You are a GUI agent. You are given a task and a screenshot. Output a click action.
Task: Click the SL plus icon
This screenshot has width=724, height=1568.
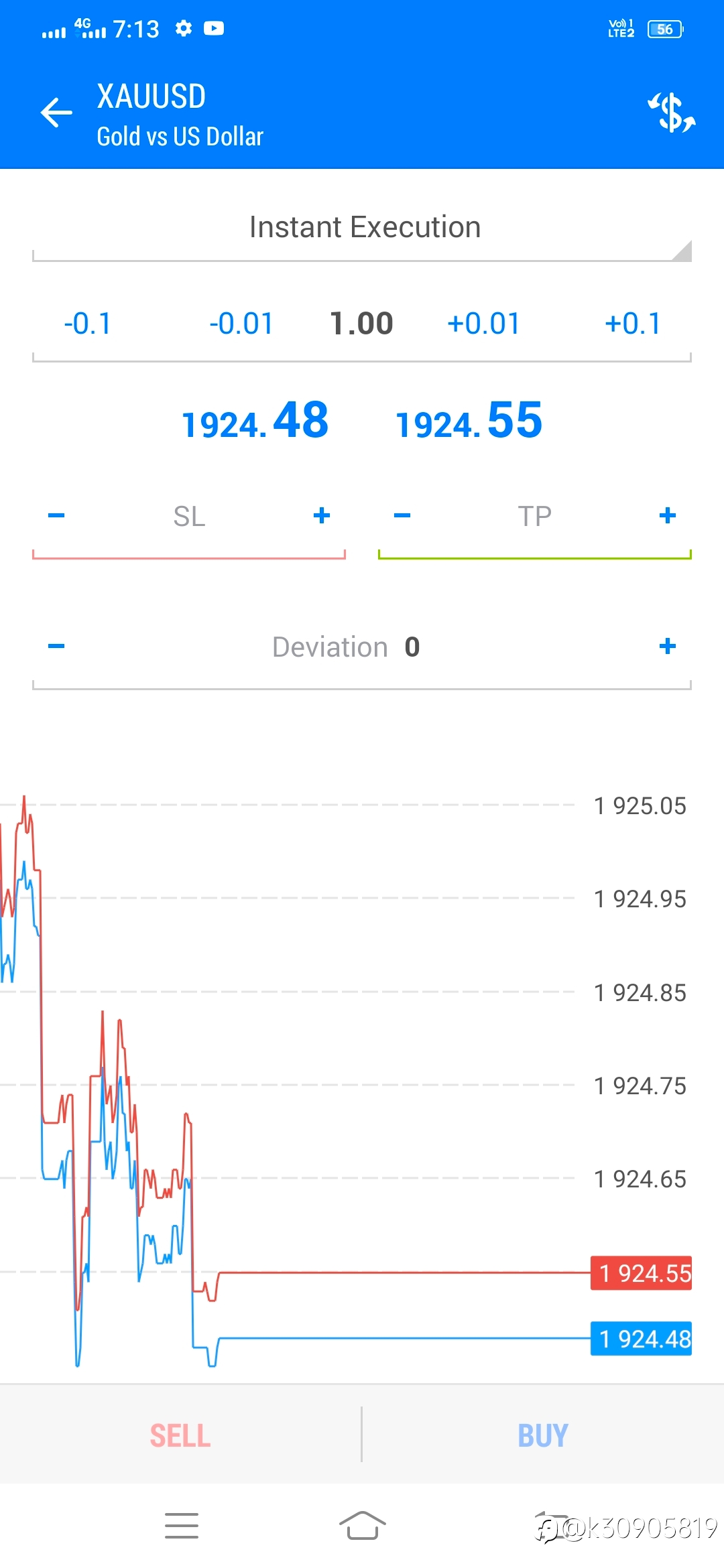click(322, 515)
